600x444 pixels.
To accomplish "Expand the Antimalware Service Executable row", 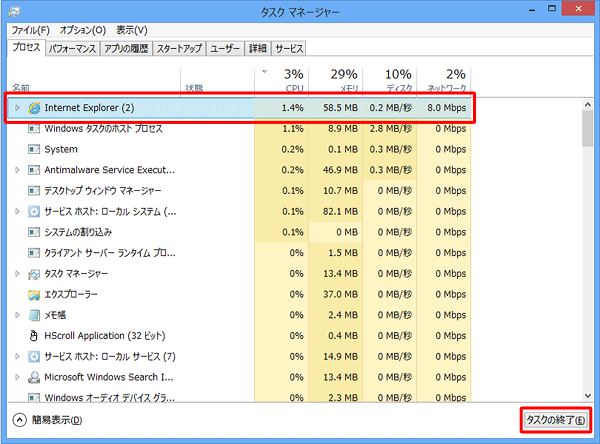I will pos(17,170).
